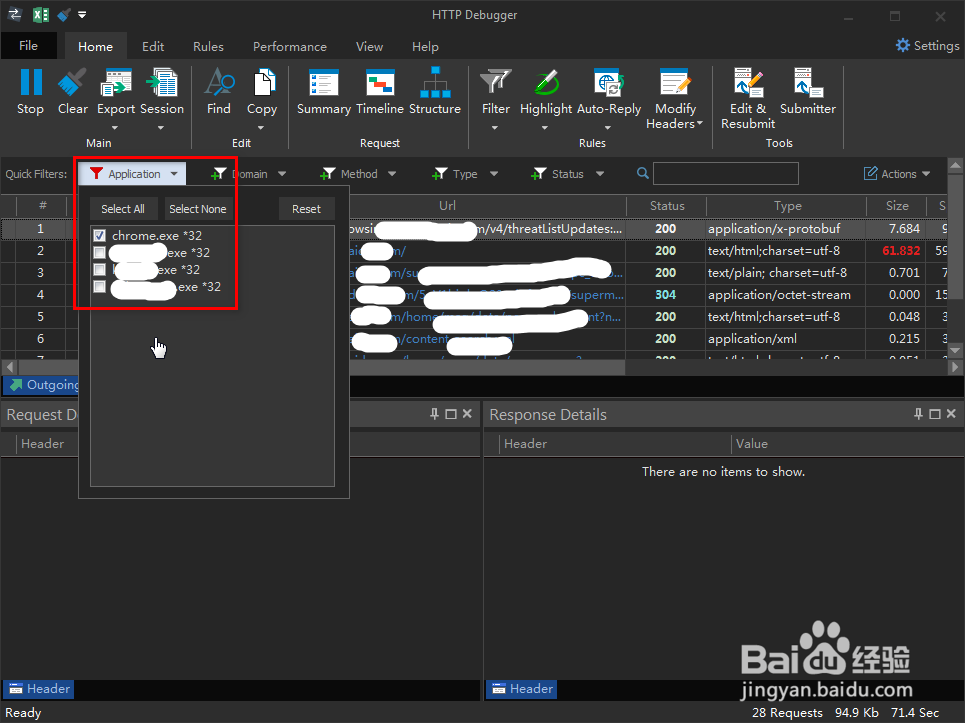Sort by the Url column header
Viewport: 965px width, 723px height.
447,206
